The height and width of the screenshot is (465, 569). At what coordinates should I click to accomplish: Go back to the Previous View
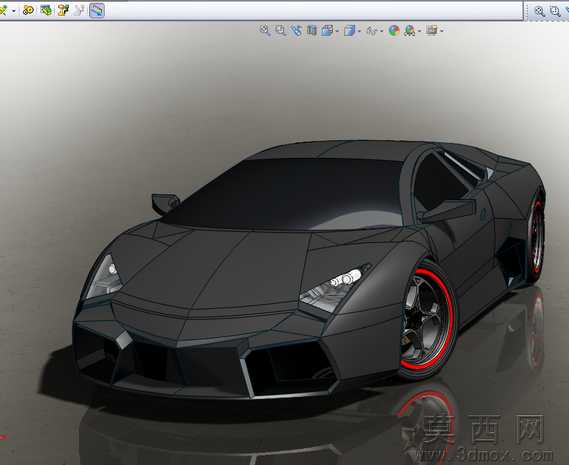tap(296, 30)
